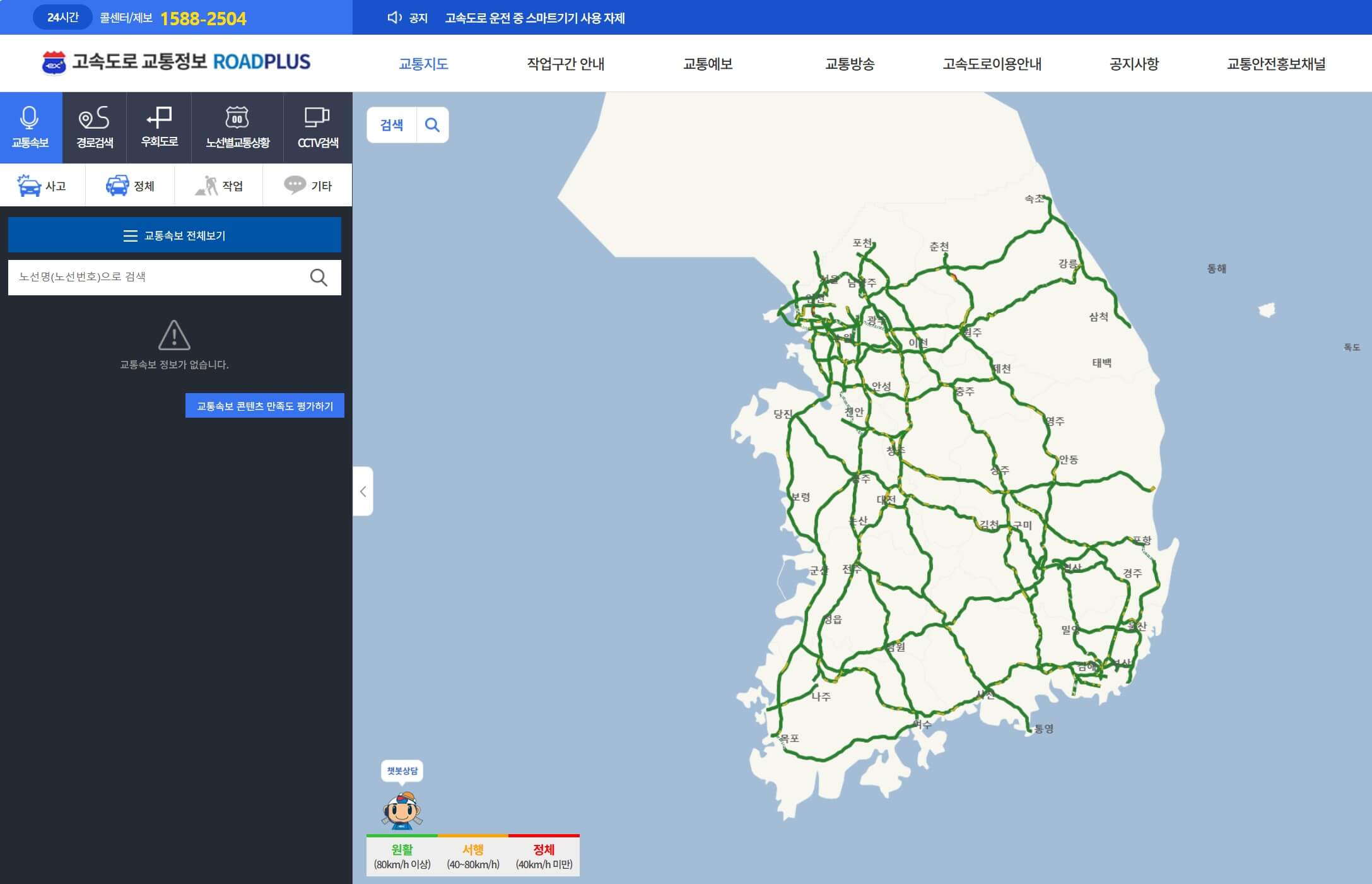Collapse the left side panel arrow
This screenshot has width=1372, height=884.
(363, 492)
